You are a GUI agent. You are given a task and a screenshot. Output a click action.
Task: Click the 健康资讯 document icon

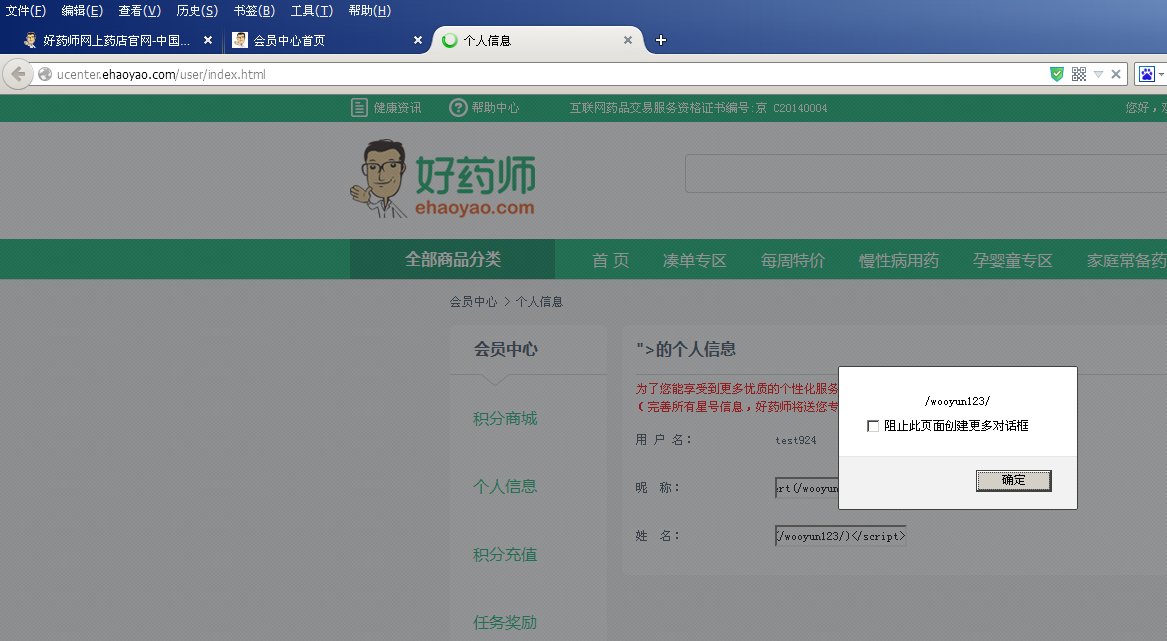pyautogui.click(x=359, y=108)
